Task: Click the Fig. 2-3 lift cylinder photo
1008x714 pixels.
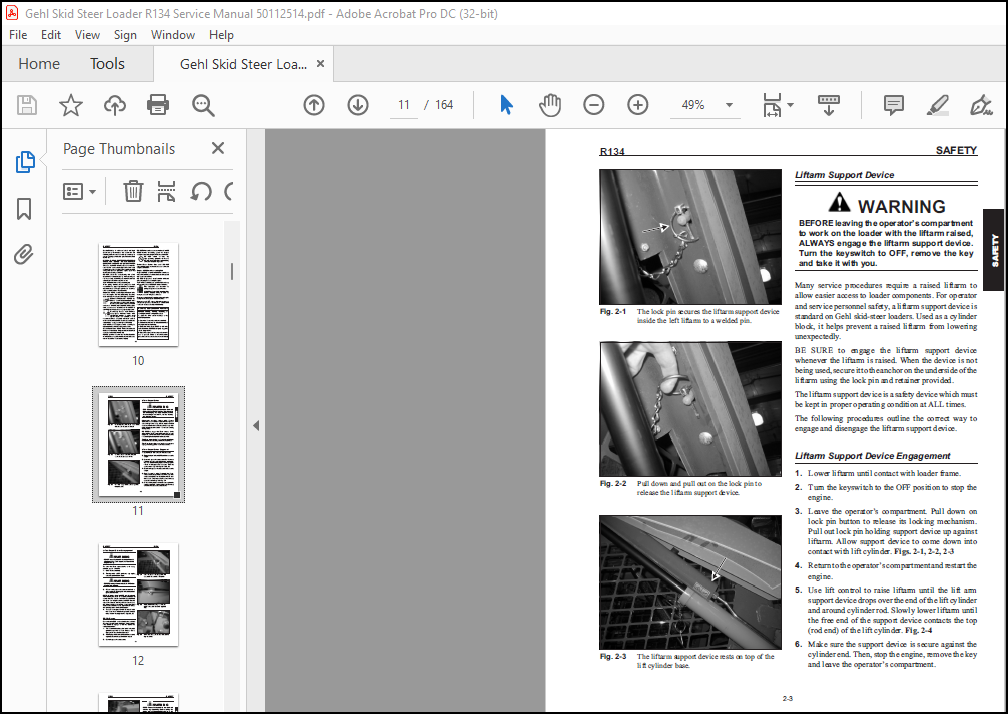Action: pyautogui.click(x=690, y=582)
